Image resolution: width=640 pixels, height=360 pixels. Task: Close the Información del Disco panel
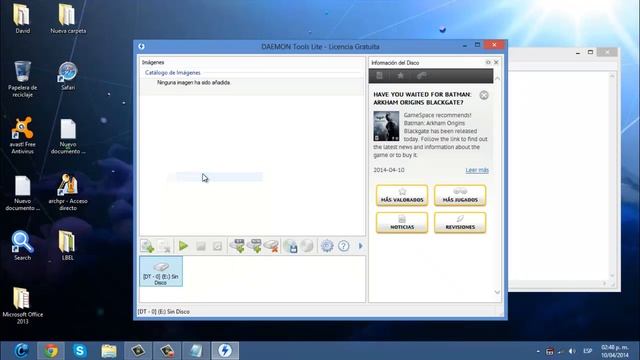coord(496,62)
